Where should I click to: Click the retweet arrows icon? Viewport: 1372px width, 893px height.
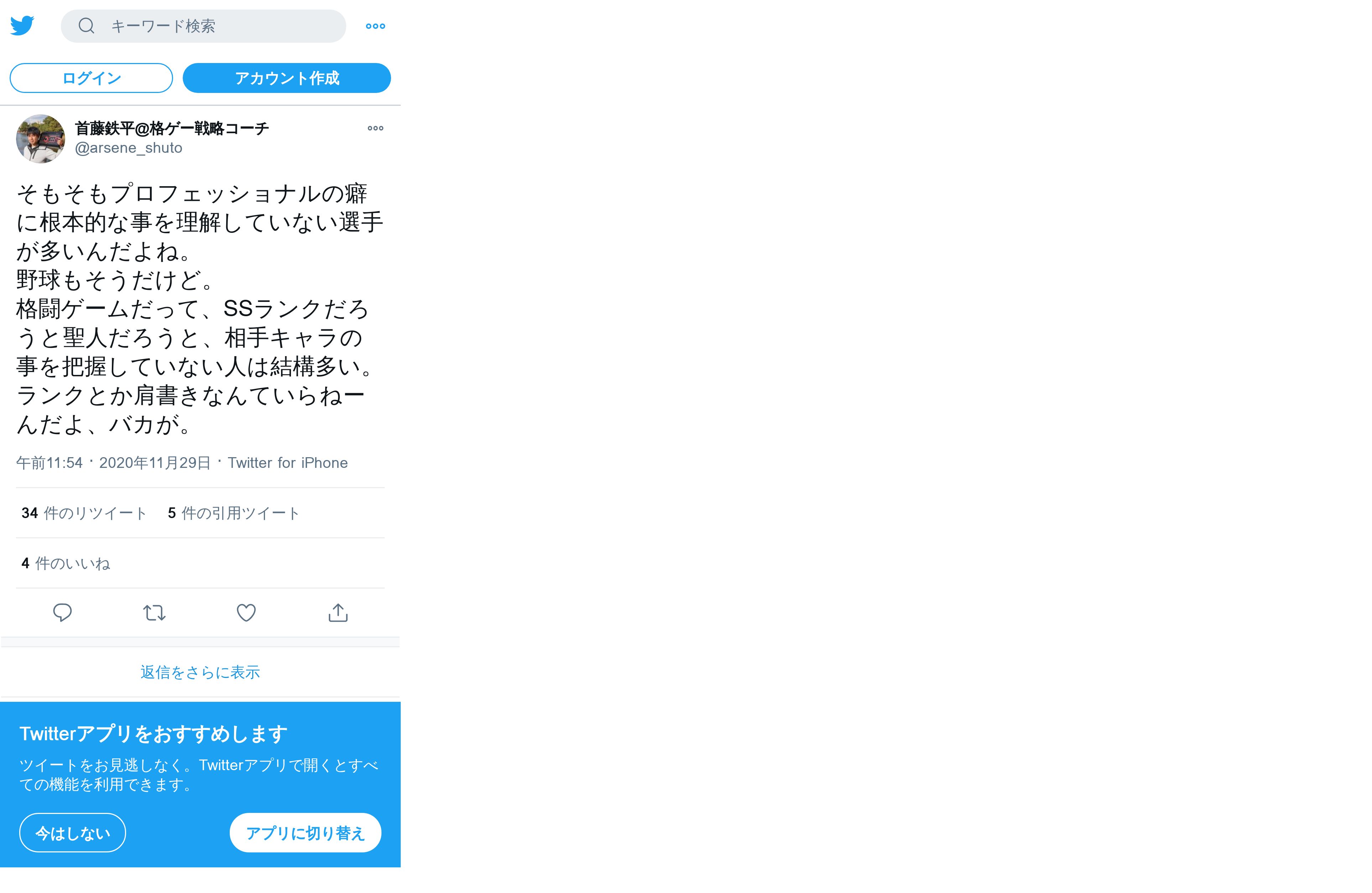pos(154,612)
